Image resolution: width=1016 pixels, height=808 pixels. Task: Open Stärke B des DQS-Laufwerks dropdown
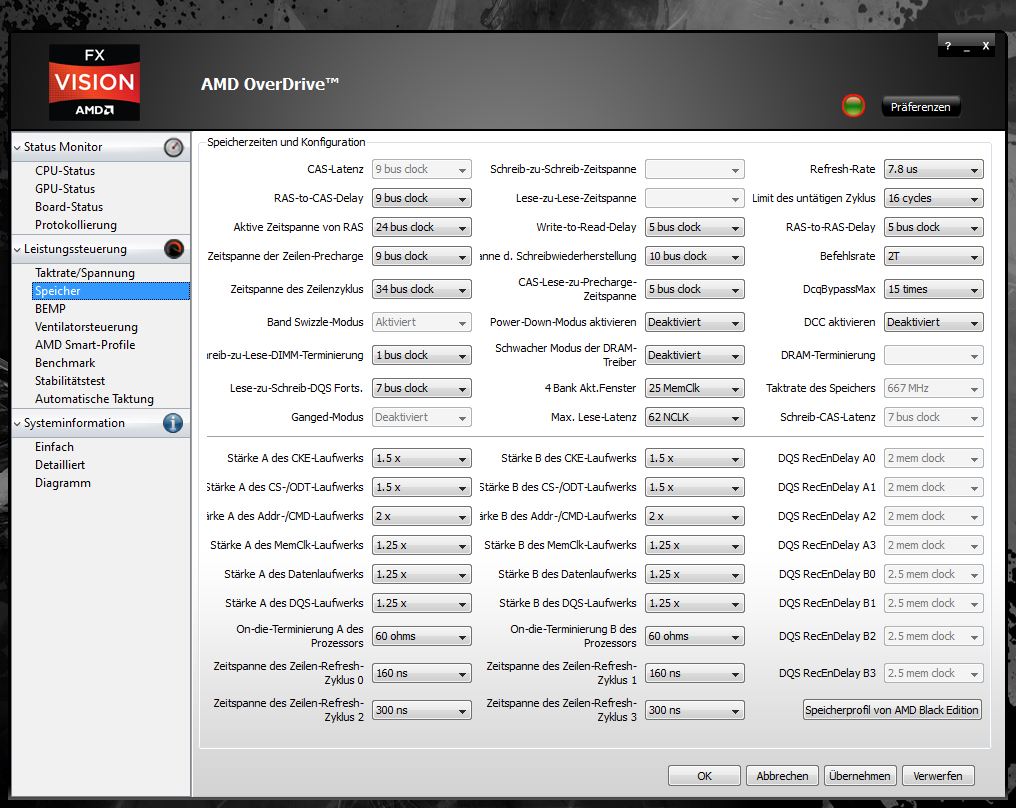click(x=695, y=604)
